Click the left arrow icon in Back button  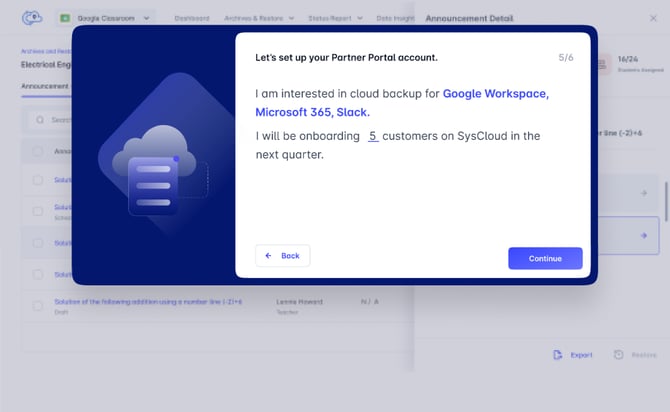(x=268, y=256)
